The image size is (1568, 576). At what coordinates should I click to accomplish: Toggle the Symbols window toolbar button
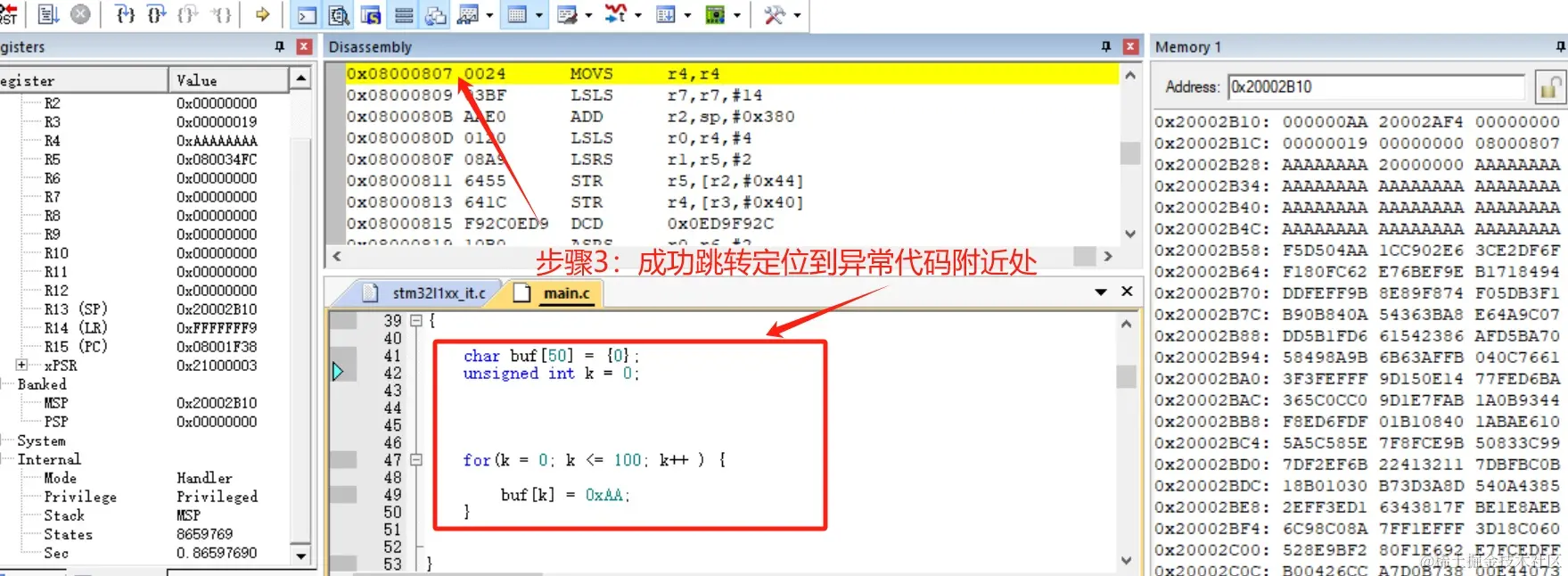pyautogui.click(x=371, y=15)
